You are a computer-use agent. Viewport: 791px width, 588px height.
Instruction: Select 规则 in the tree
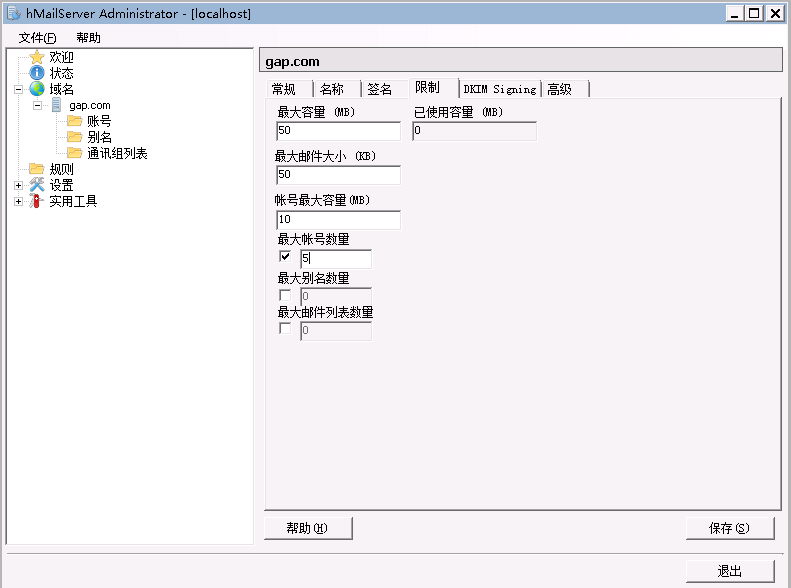coord(62,169)
